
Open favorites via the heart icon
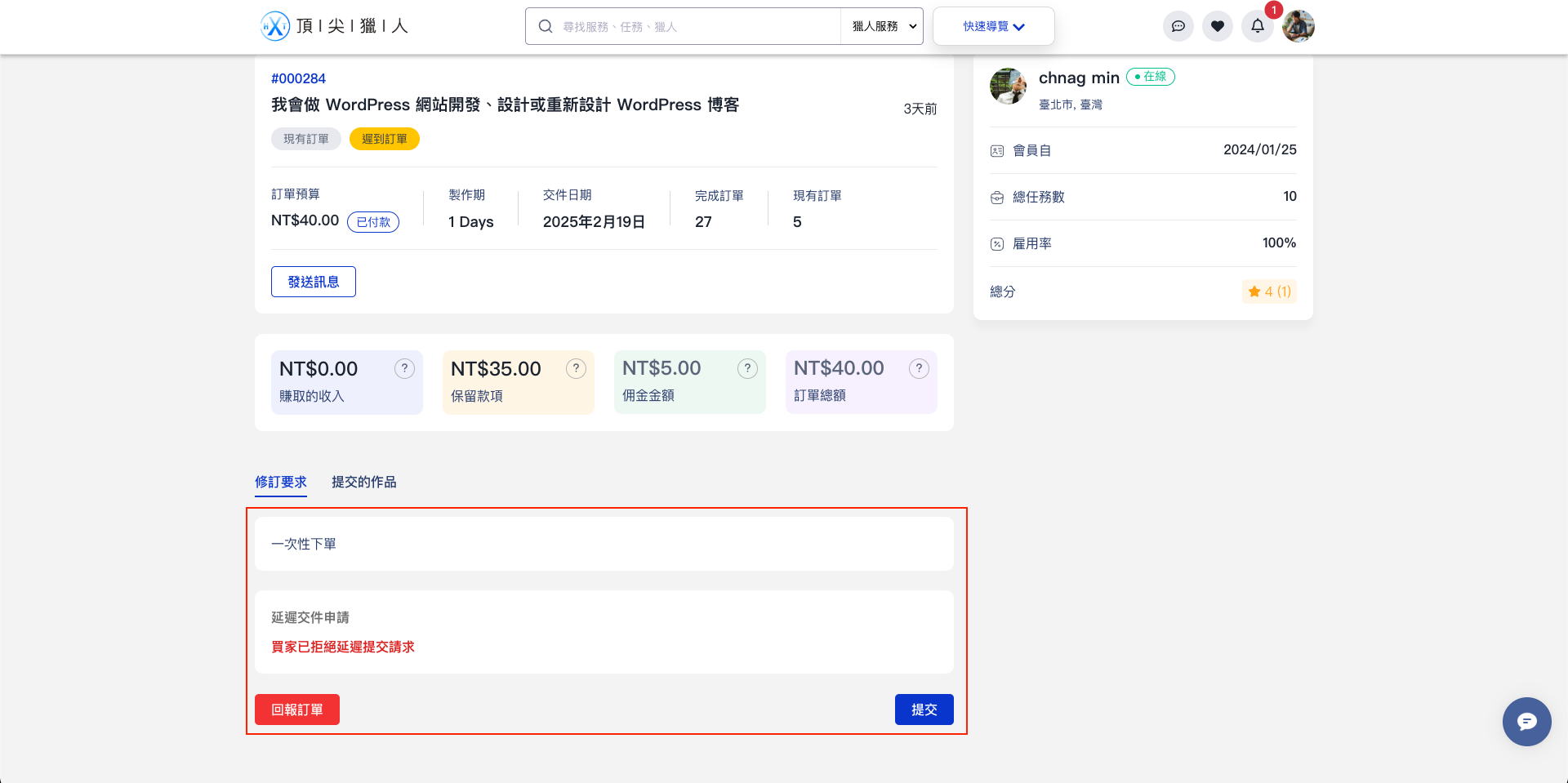(1218, 25)
